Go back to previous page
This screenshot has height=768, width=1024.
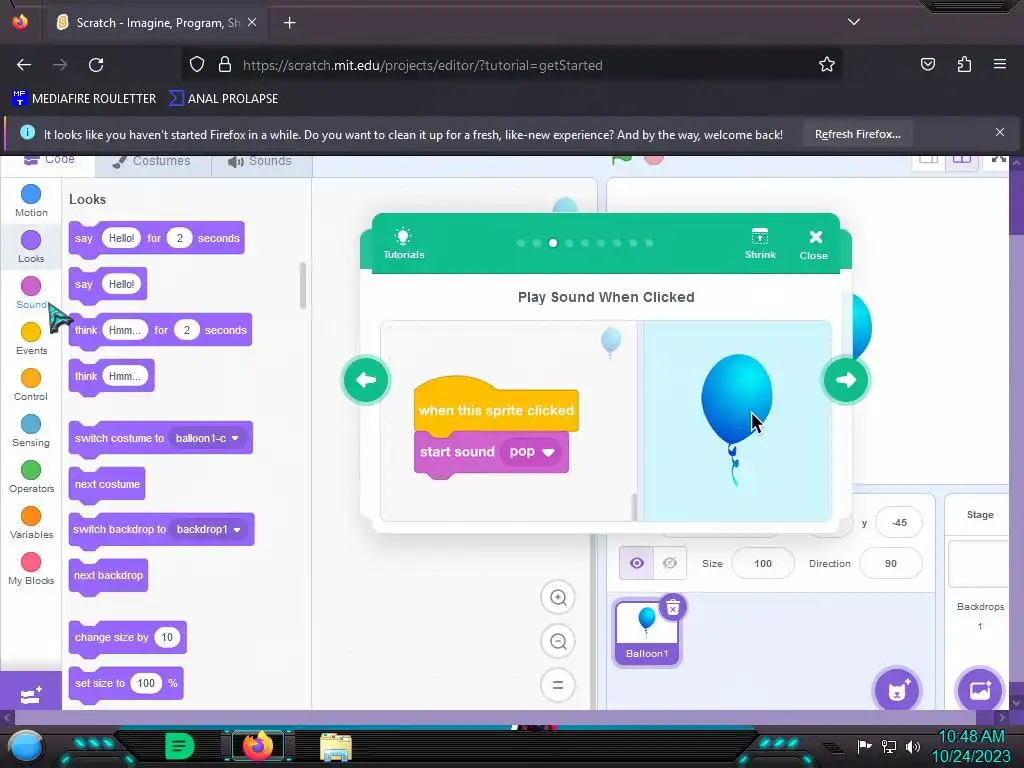[24, 65]
